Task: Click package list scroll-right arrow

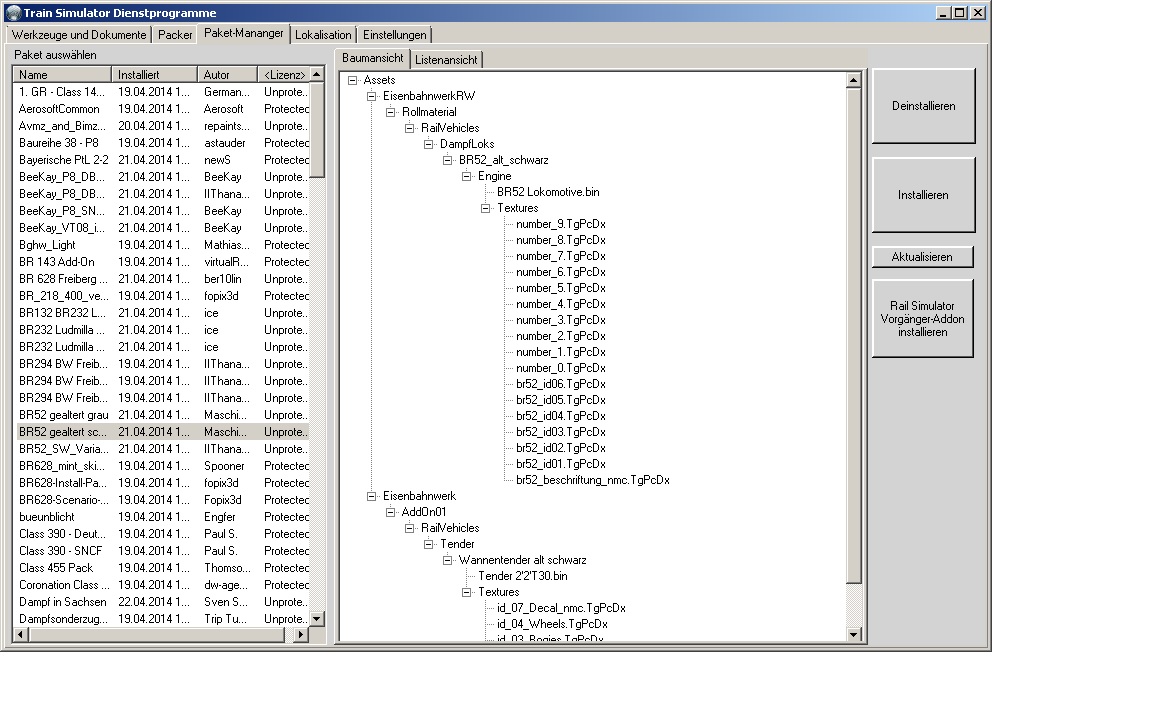Action: point(300,635)
